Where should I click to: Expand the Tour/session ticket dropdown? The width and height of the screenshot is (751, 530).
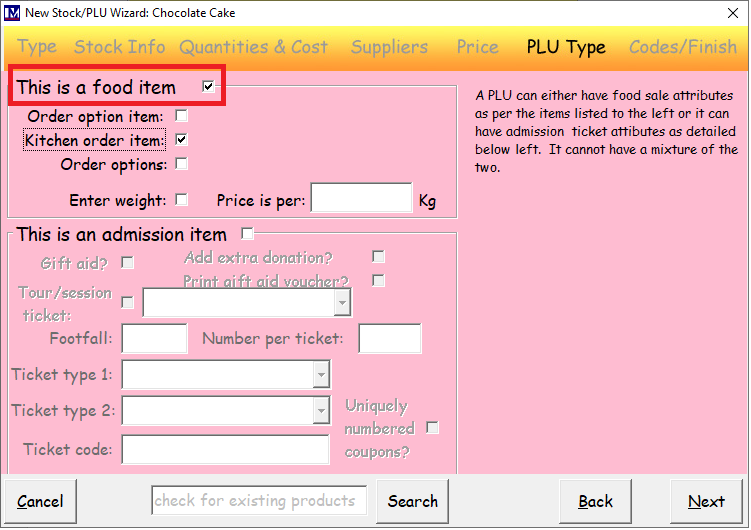pyautogui.click(x=342, y=302)
